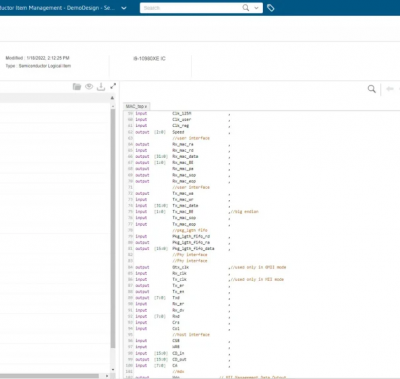Click the Rx_mac_pa signal name
This screenshot has height=379, width=400.
coord(183,169)
